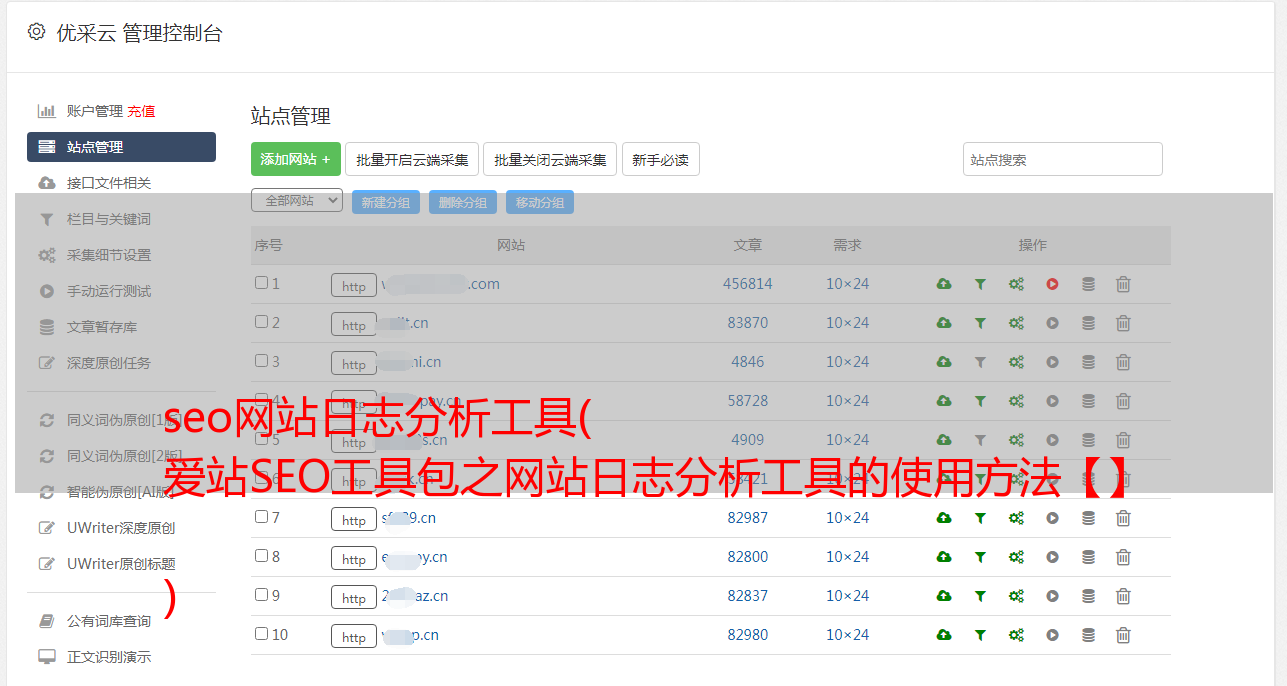Open the 全部网站 group dropdown
Screen dimensions: 1287x686
[x=297, y=201]
